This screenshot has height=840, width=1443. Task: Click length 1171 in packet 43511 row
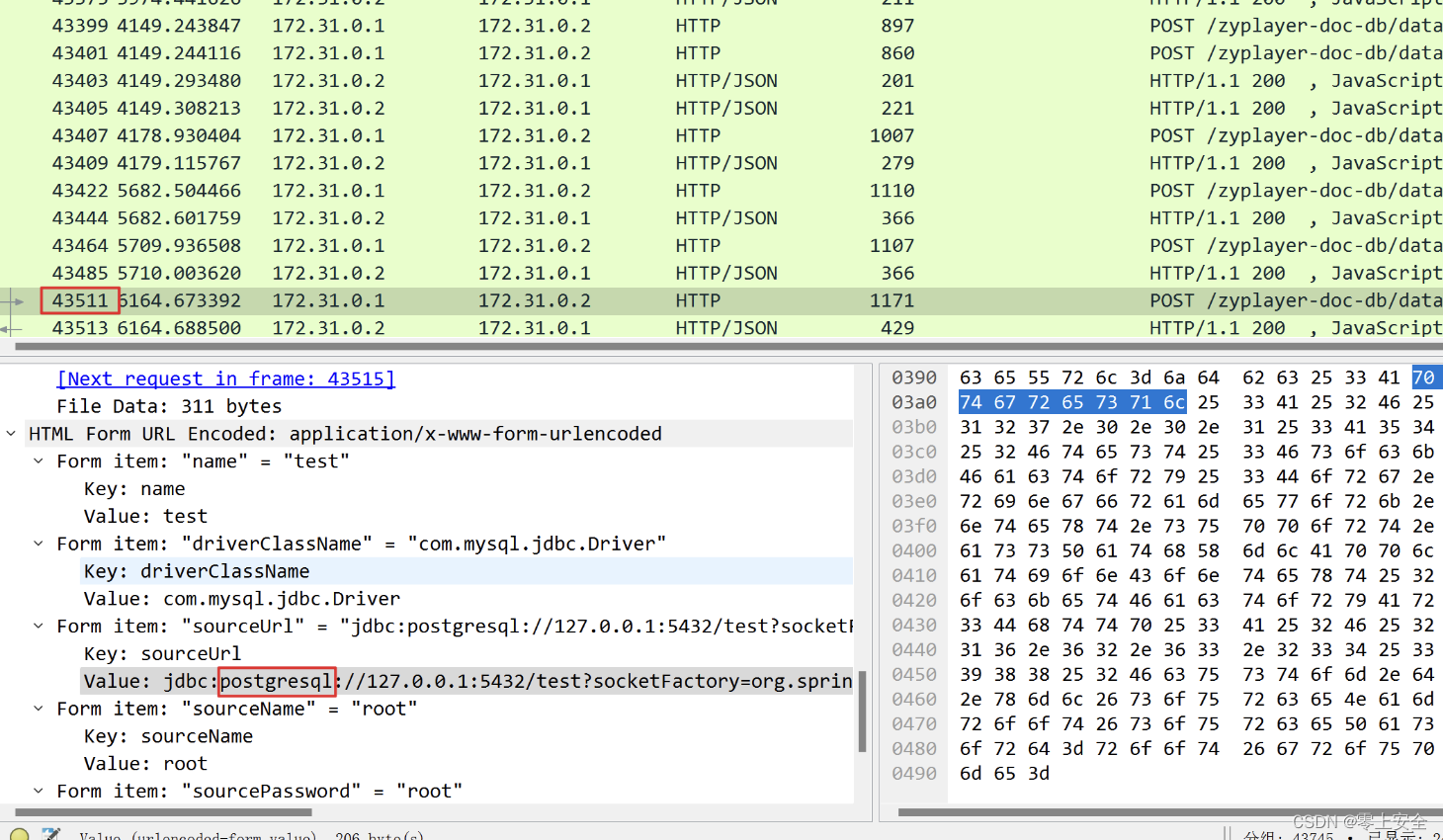pyautogui.click(x=891, y=300)
